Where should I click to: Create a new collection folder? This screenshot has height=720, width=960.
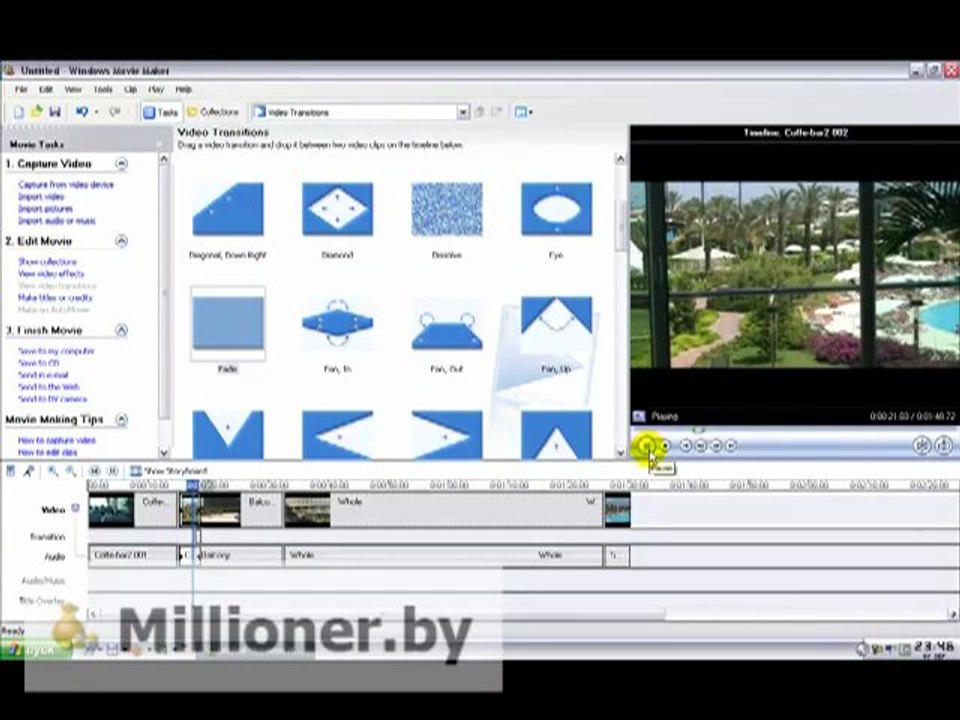click(497, 112)
